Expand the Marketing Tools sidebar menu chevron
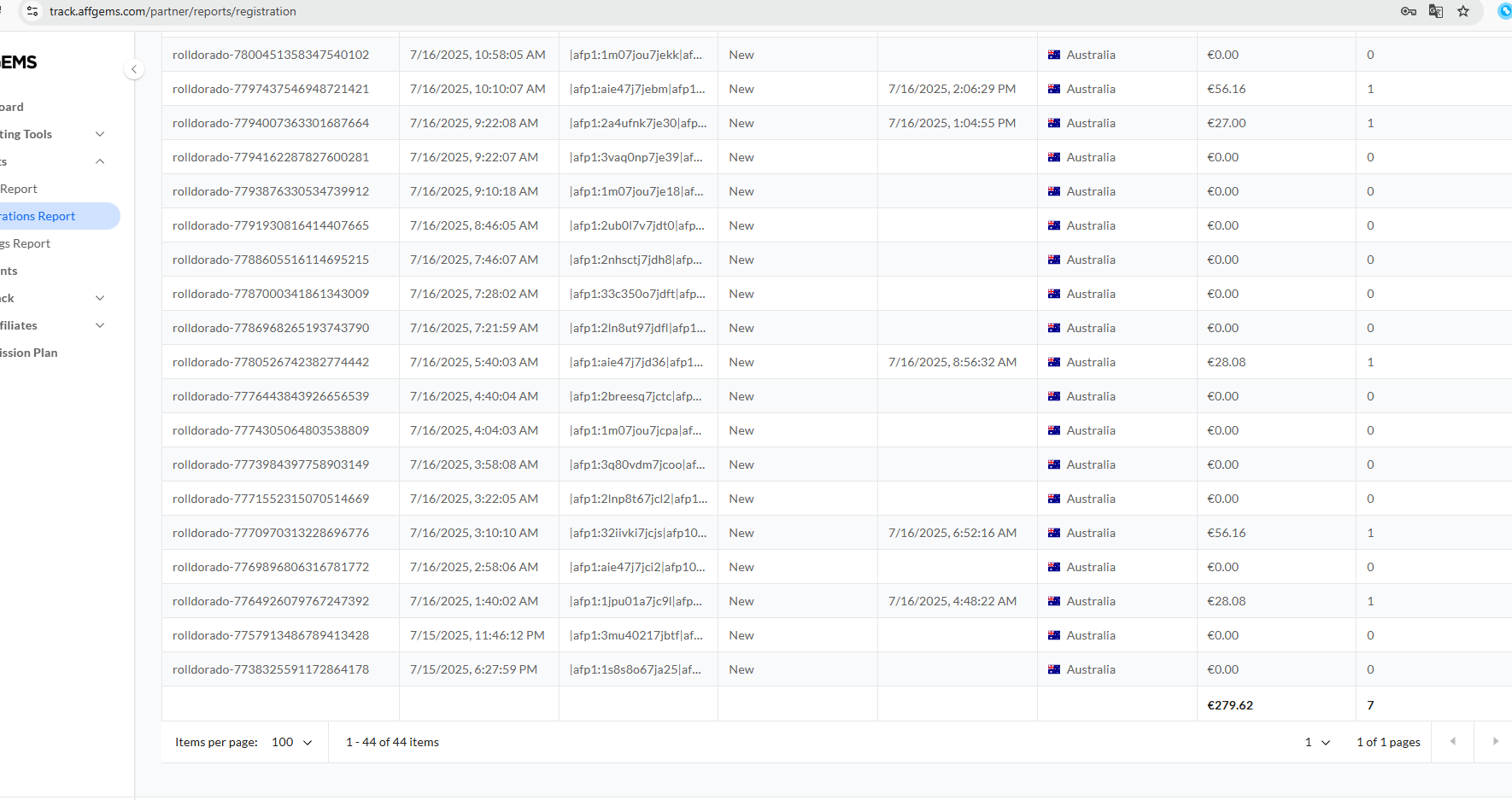Image resolution: width=1512 pixels, height=800 pixels. coord(100,134)
